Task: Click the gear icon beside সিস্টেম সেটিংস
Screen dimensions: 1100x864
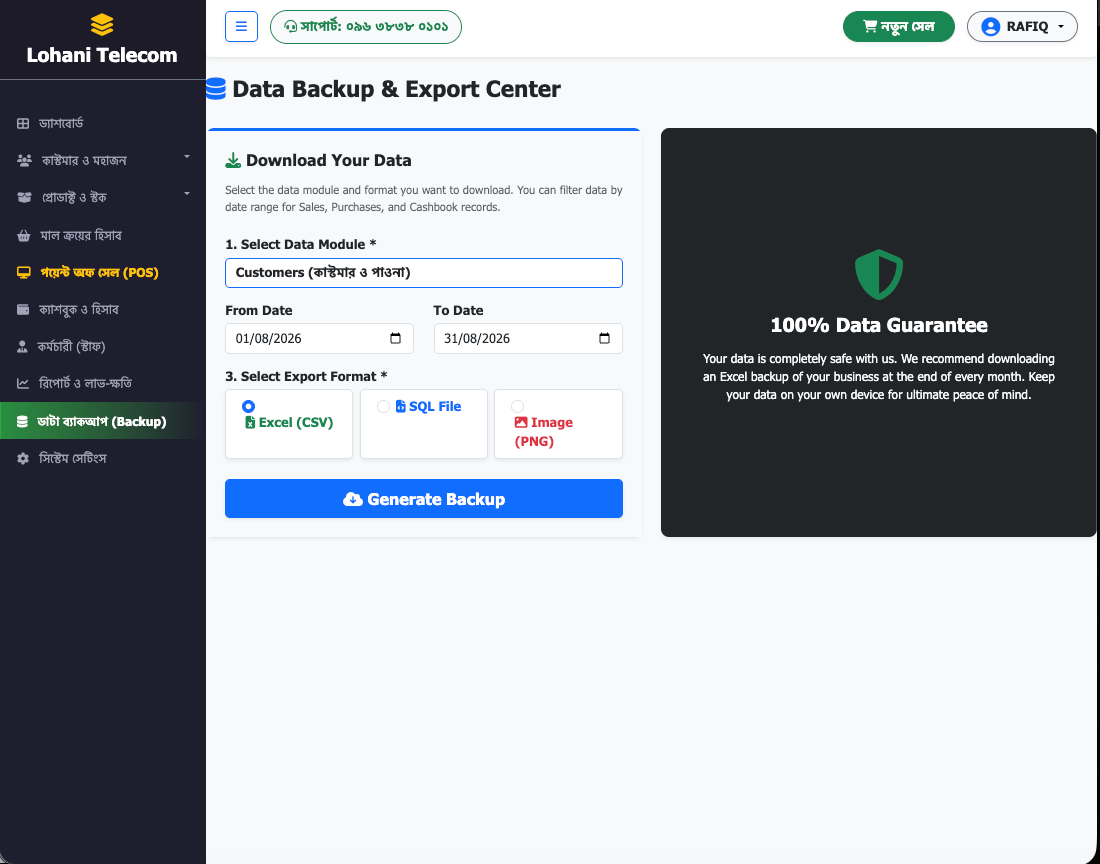Action: [23, 459]
